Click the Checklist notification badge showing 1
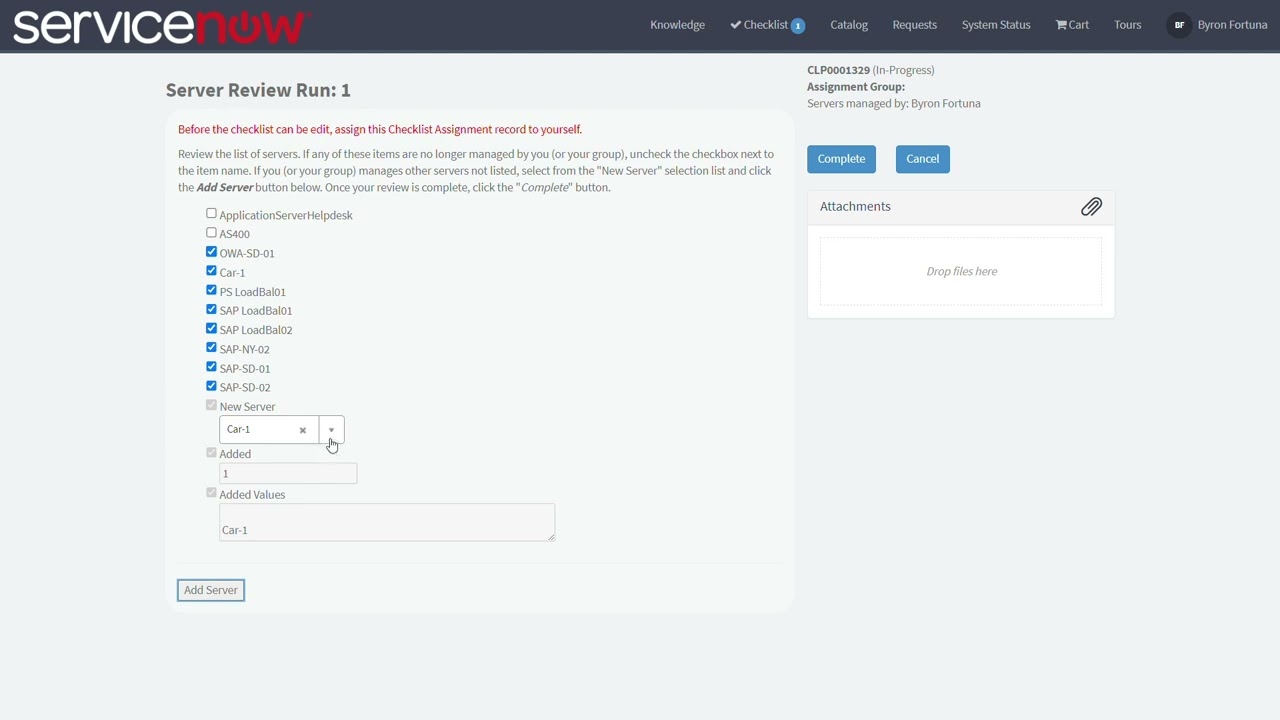The width and height of the screenshot is (1280, 720). 797,25
